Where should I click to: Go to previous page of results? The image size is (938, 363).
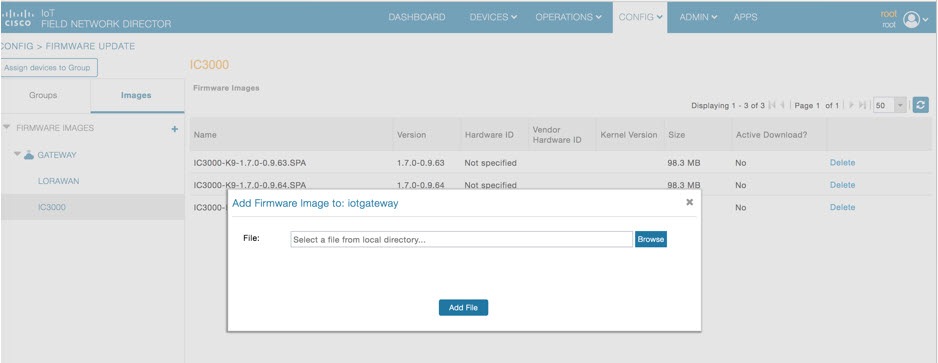(x=782, y=105)
